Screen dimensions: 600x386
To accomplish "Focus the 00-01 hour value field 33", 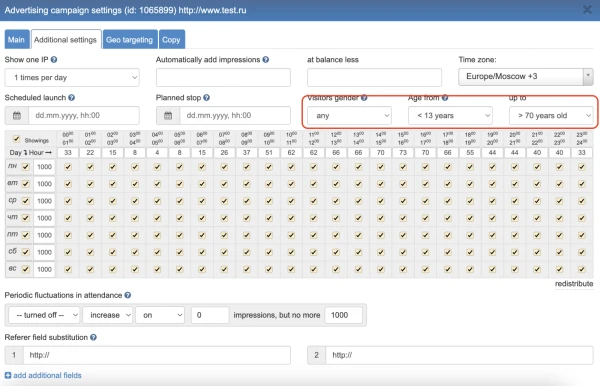I will pos(68,153).
